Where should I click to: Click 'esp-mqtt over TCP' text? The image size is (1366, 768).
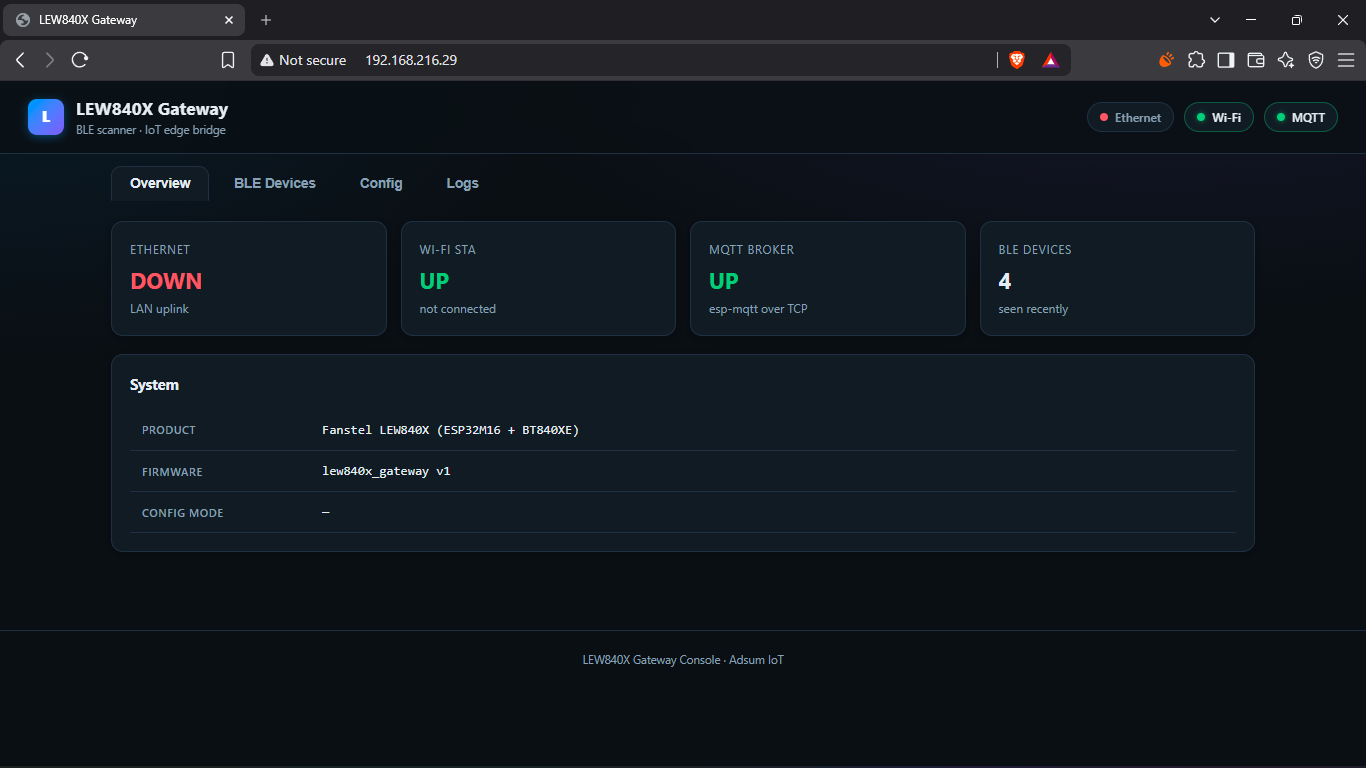click(x=758, y=309)
